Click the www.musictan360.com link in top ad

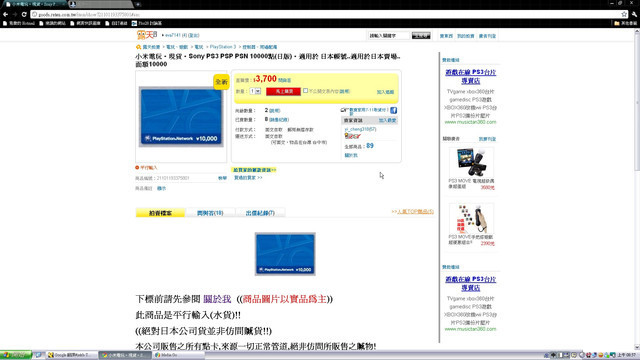click(470, 122)
